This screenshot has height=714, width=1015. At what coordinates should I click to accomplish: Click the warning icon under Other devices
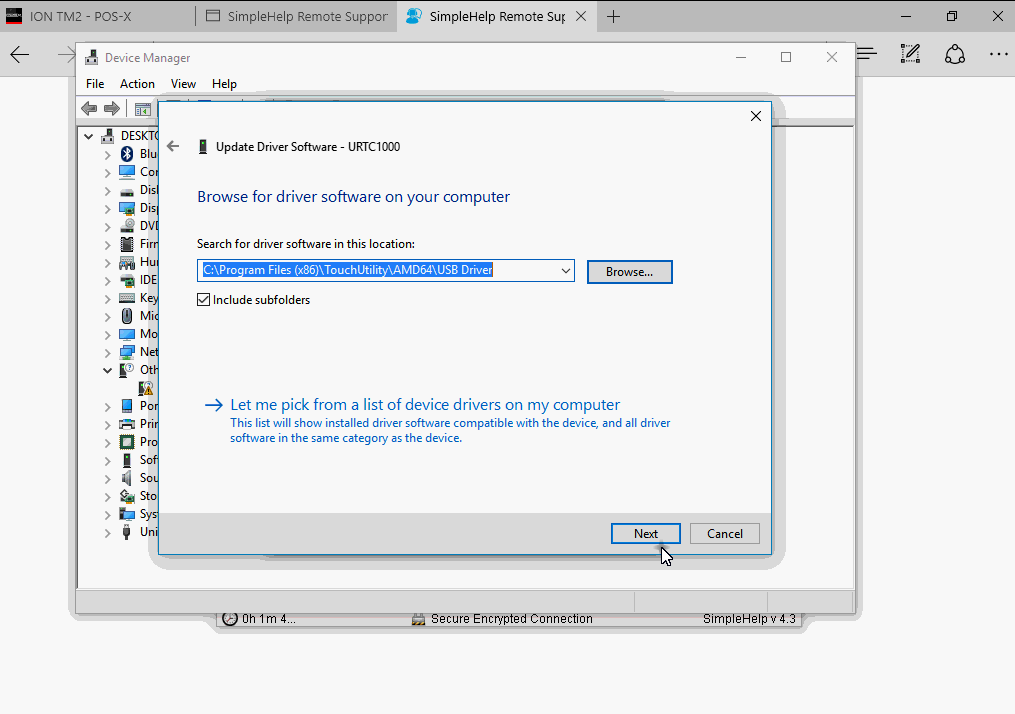tap(147, 387)
